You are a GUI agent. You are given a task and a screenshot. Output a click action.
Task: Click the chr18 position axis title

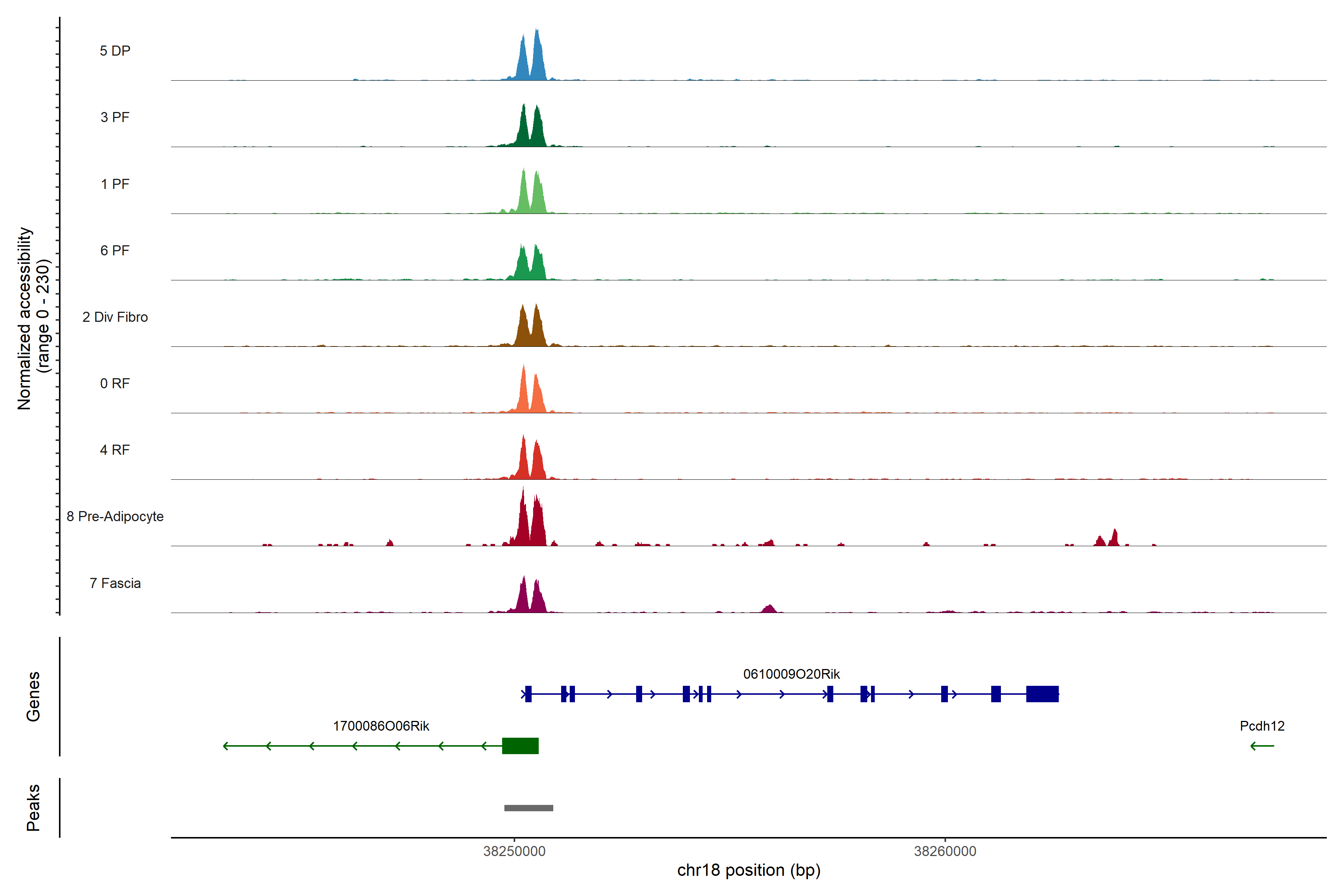point(748,870)
